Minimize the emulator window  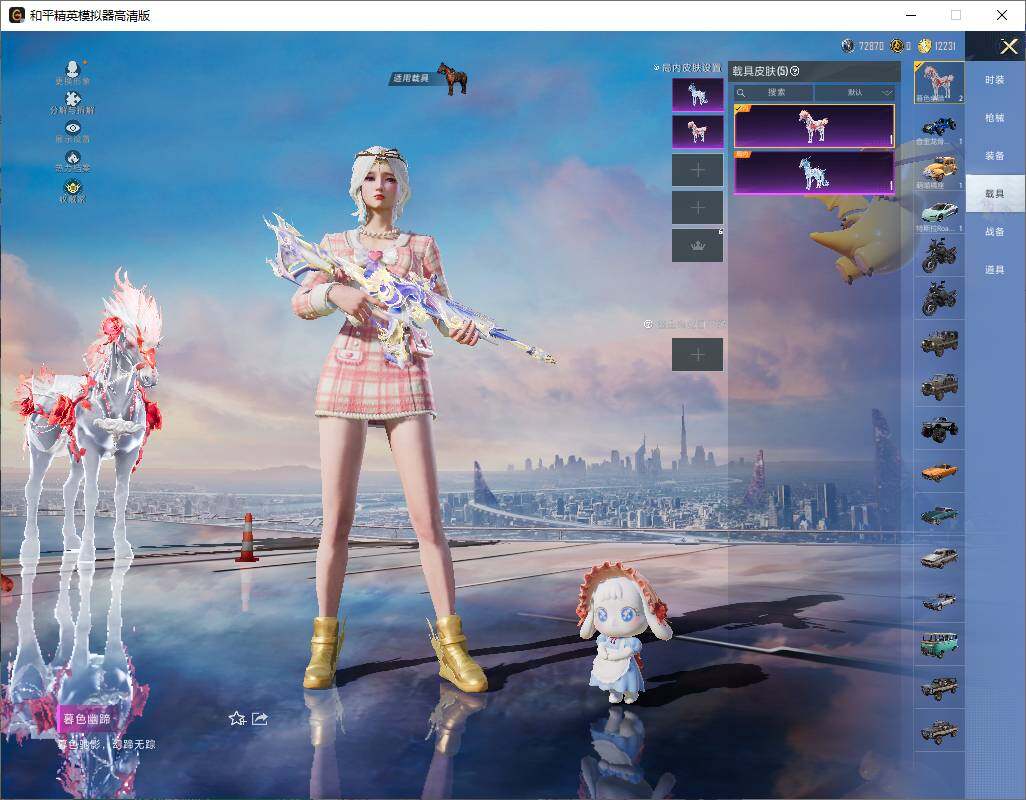pos(911,15)
